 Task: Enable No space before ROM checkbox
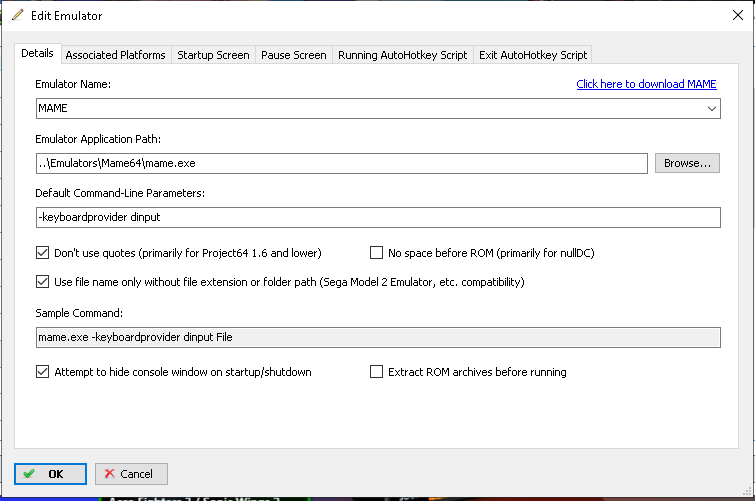[377, 252]
